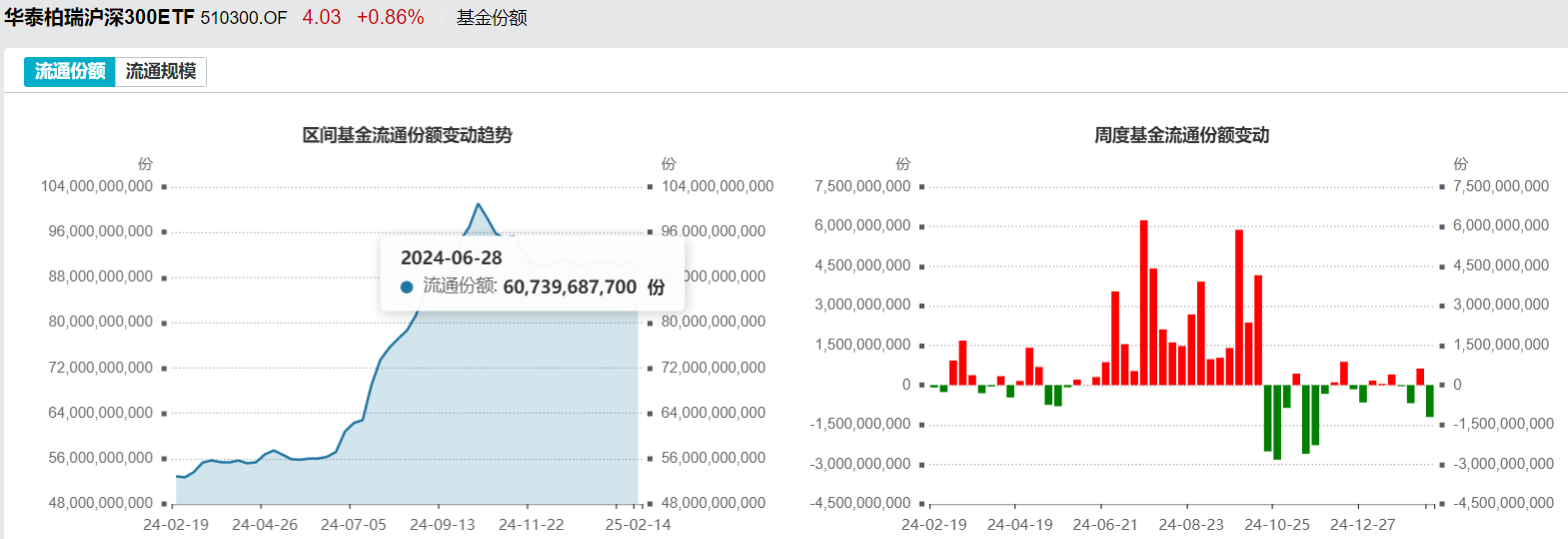Click the price value 4.03

pyautogui.click(x=321, y=17)
